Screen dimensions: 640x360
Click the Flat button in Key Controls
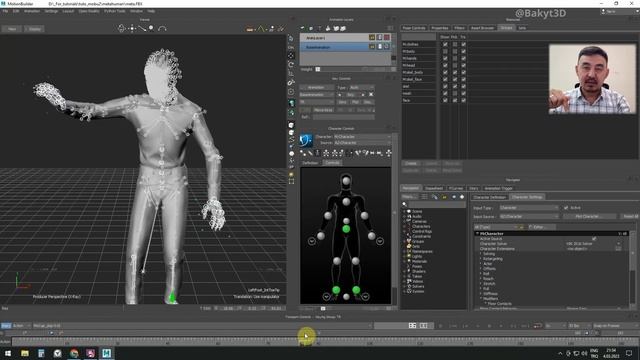pos(355,102)
